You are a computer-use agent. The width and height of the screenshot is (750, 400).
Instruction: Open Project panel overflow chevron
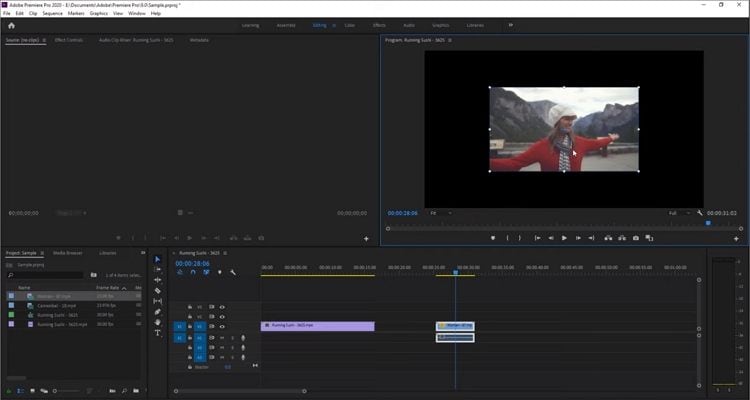coord(143,253)
